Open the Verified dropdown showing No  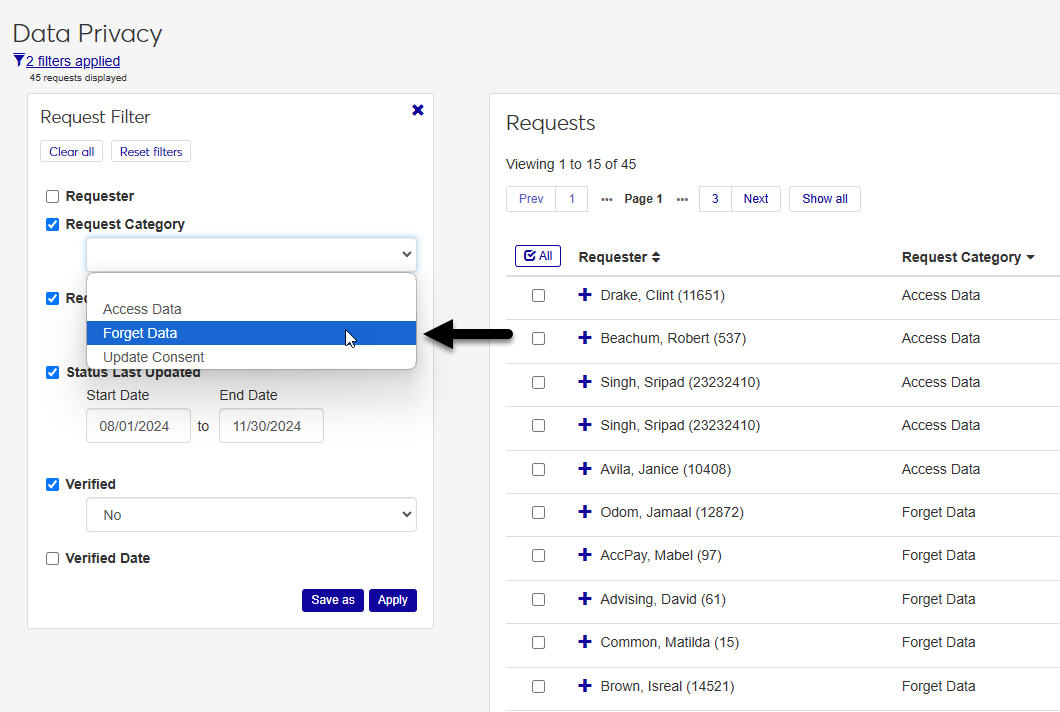(x=251, y=515)
